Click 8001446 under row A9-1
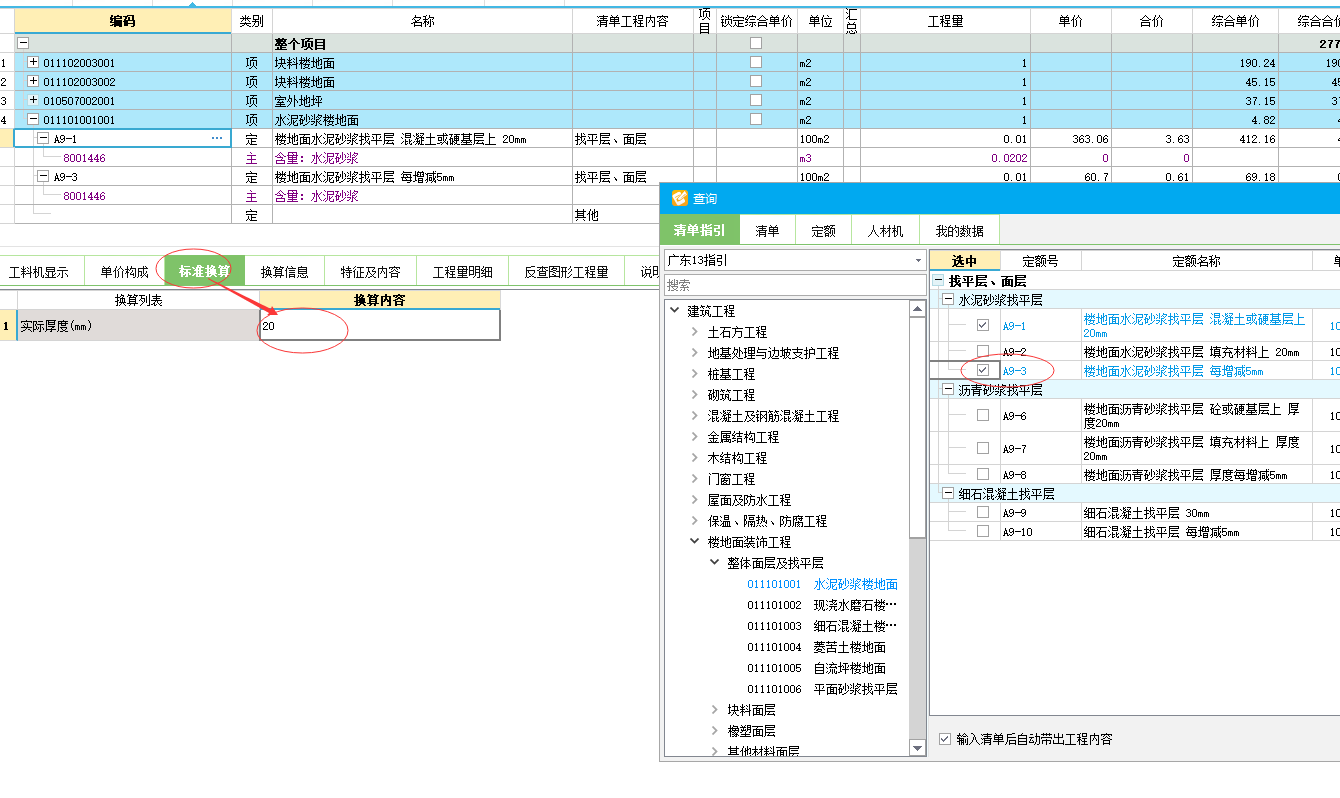Image resolution: width=1340 pixels, height=798 pixels. [x=85, y=158]
